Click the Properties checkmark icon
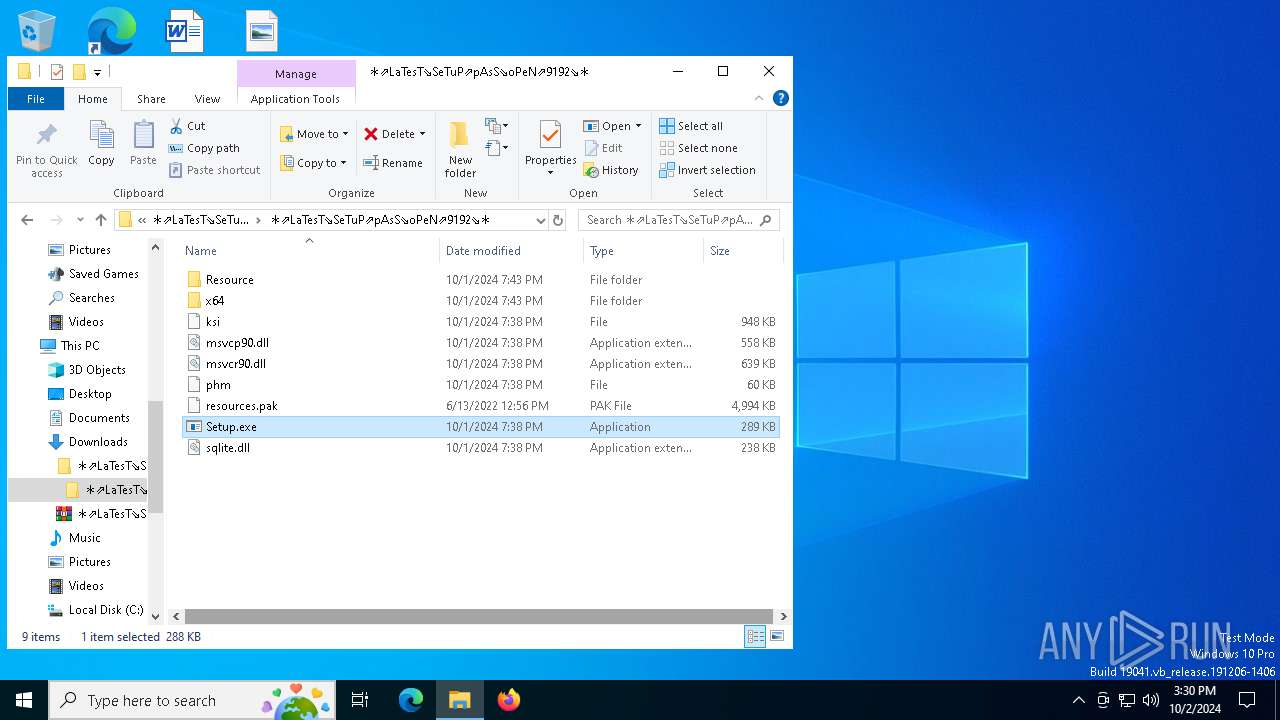This screenshot has width=1280, height=720. click(550, 134)
